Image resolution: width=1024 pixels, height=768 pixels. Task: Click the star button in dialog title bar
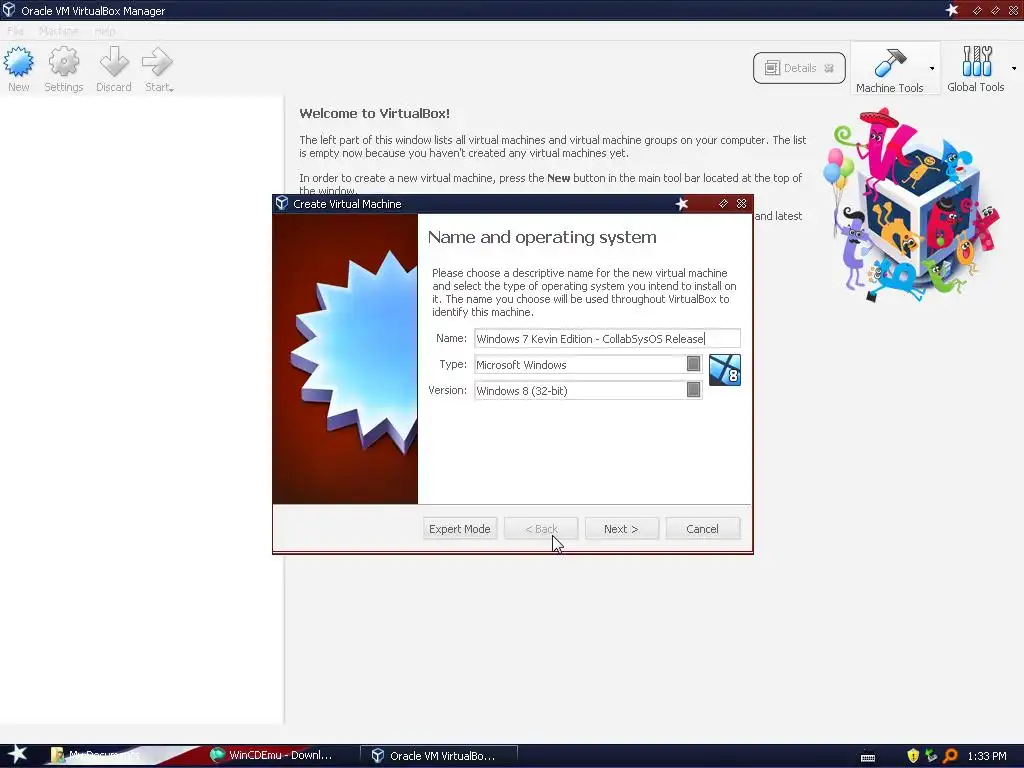click(x=682, y=204)
